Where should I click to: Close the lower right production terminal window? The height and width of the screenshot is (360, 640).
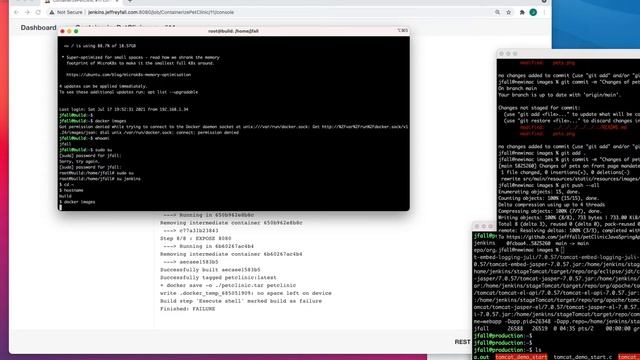[x=477, y=227]
